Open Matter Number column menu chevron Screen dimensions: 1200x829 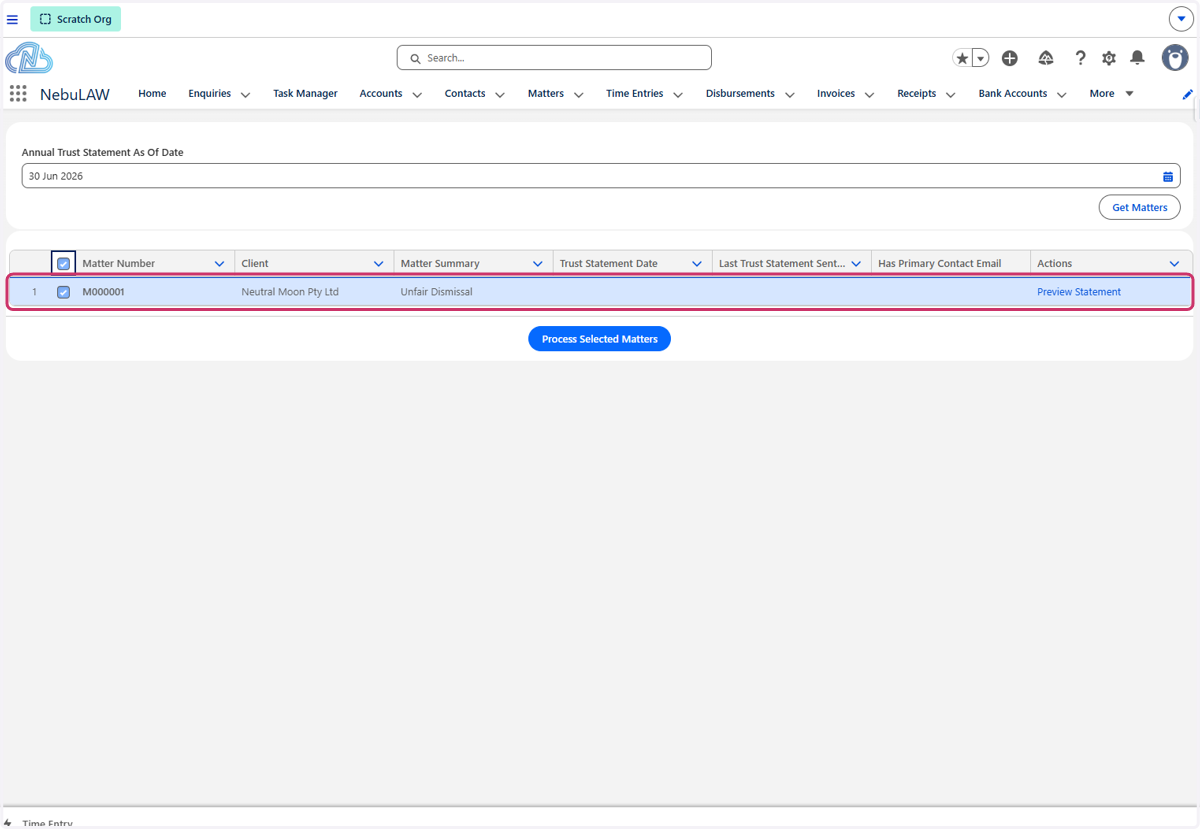point(220,264)
